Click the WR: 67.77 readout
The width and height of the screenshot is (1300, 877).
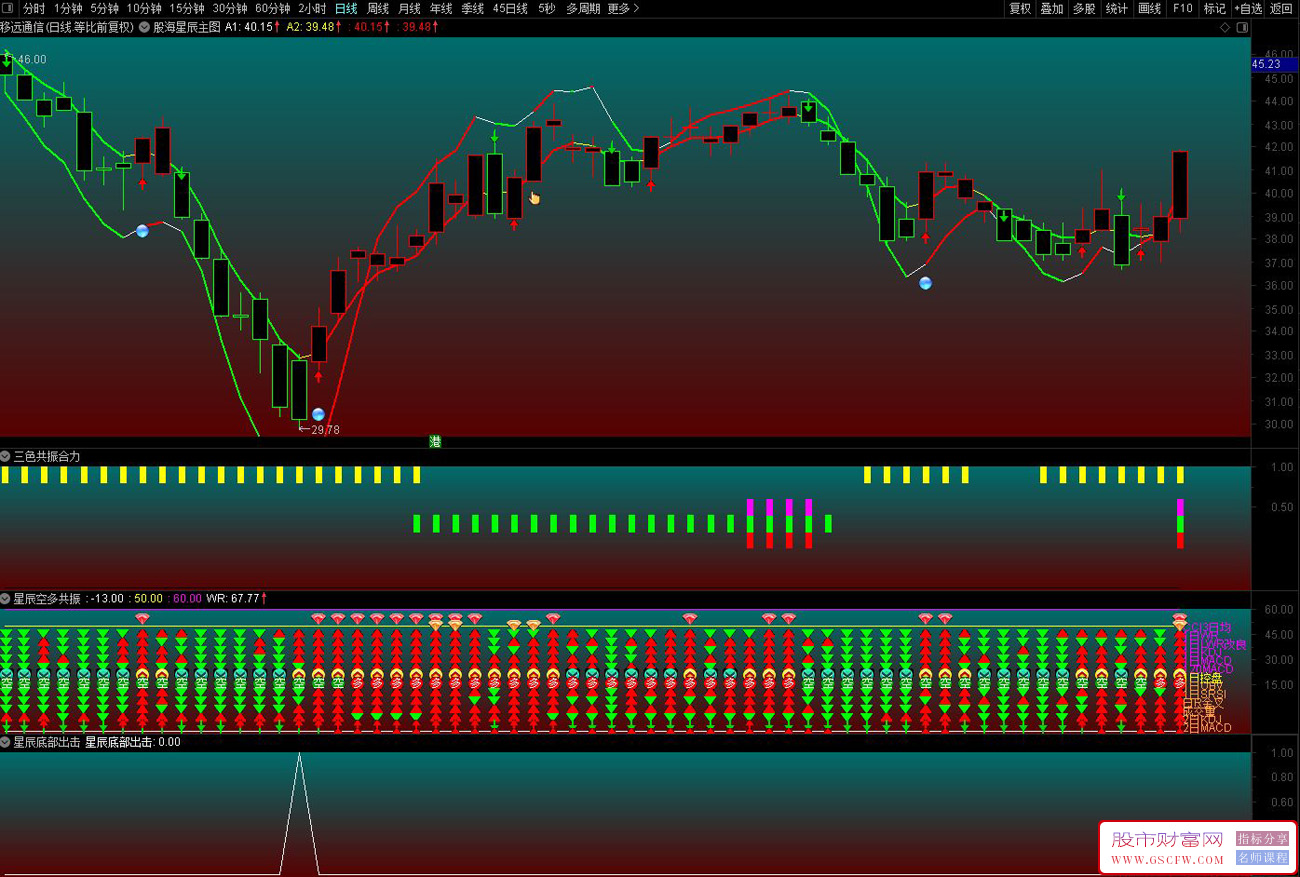(233, 599)
